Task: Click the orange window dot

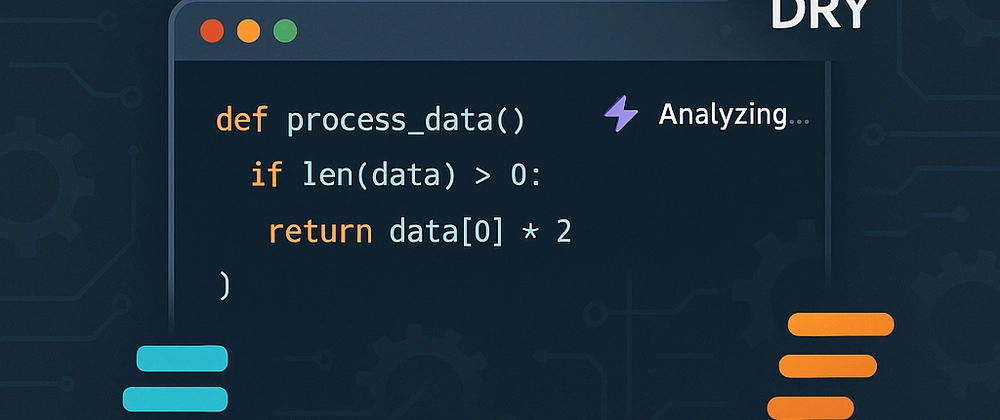Action: coord(248,31)
